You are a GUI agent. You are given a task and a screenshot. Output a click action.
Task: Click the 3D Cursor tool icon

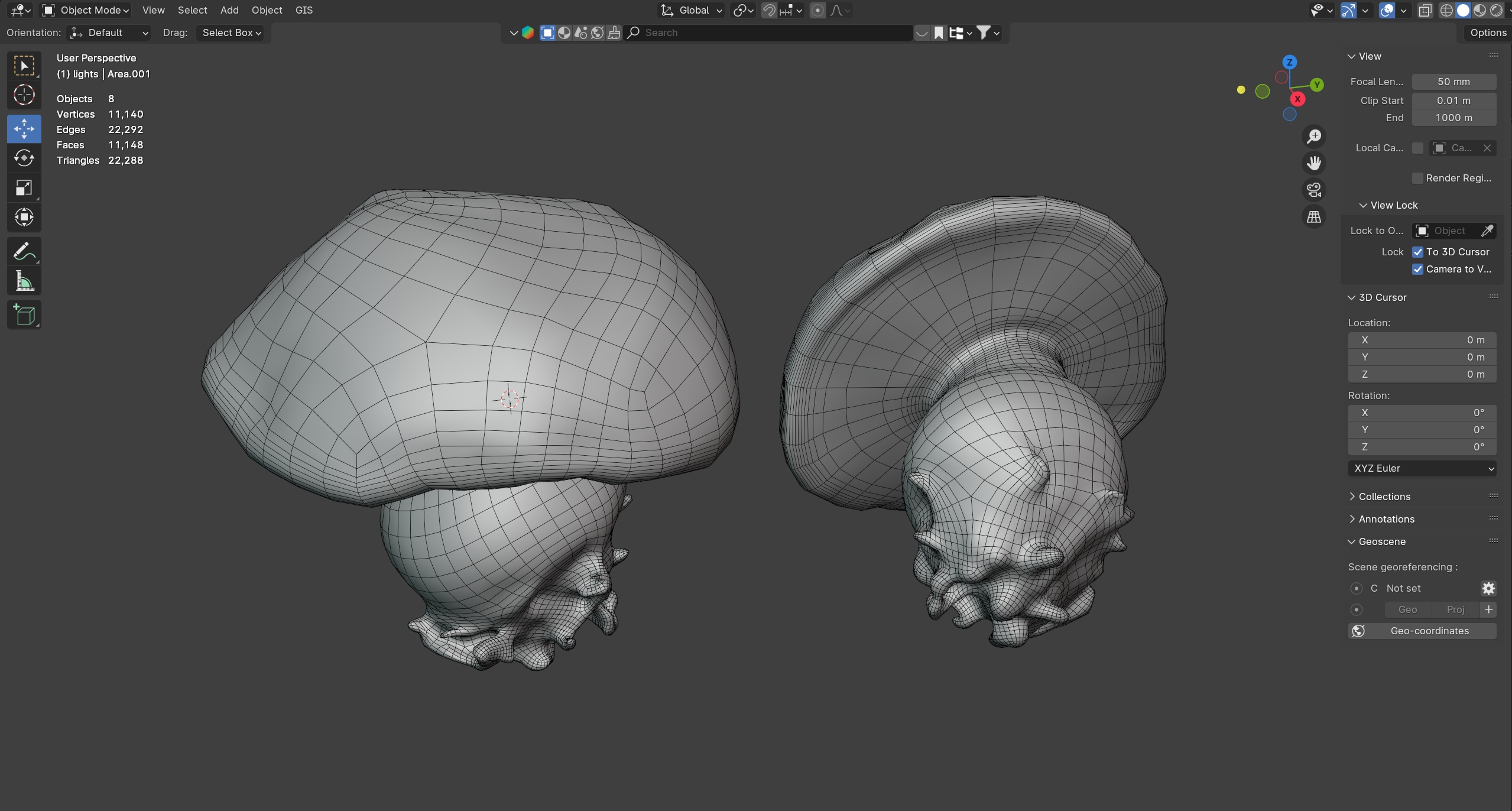tap(24, 95)
